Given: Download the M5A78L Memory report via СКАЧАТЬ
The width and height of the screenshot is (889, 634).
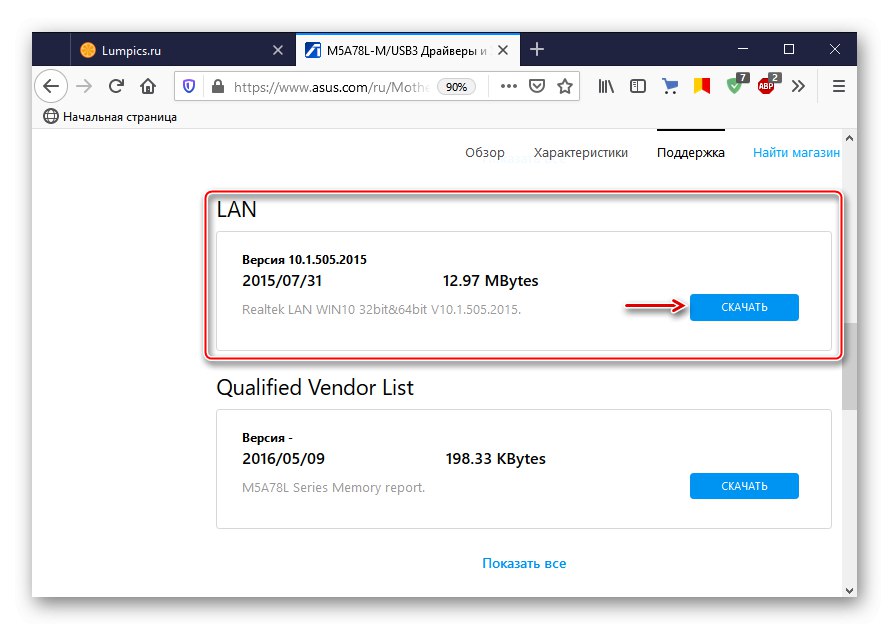Looking at the screenshot, I should tap(744, 486).
